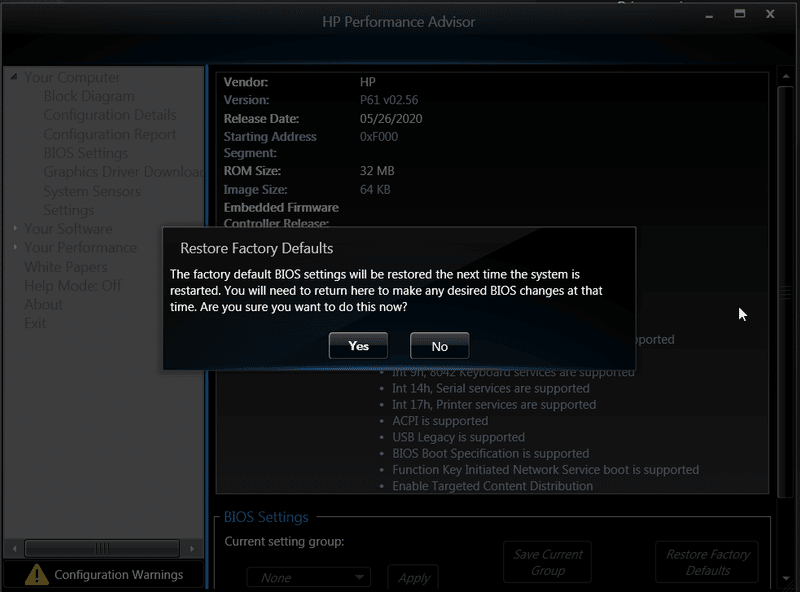Select Configuration Details in the sidebar

(x=110, y=115)
